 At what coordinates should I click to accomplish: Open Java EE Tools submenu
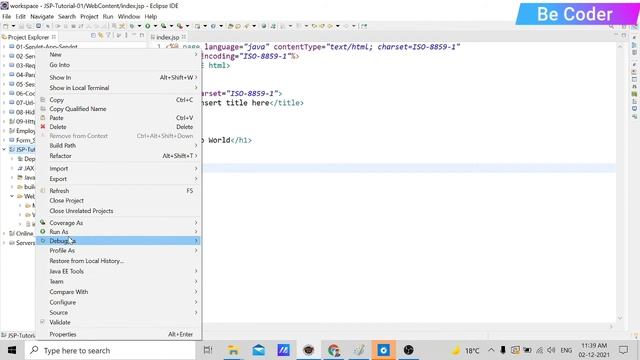pyautogui.click(x=118, y=271)
